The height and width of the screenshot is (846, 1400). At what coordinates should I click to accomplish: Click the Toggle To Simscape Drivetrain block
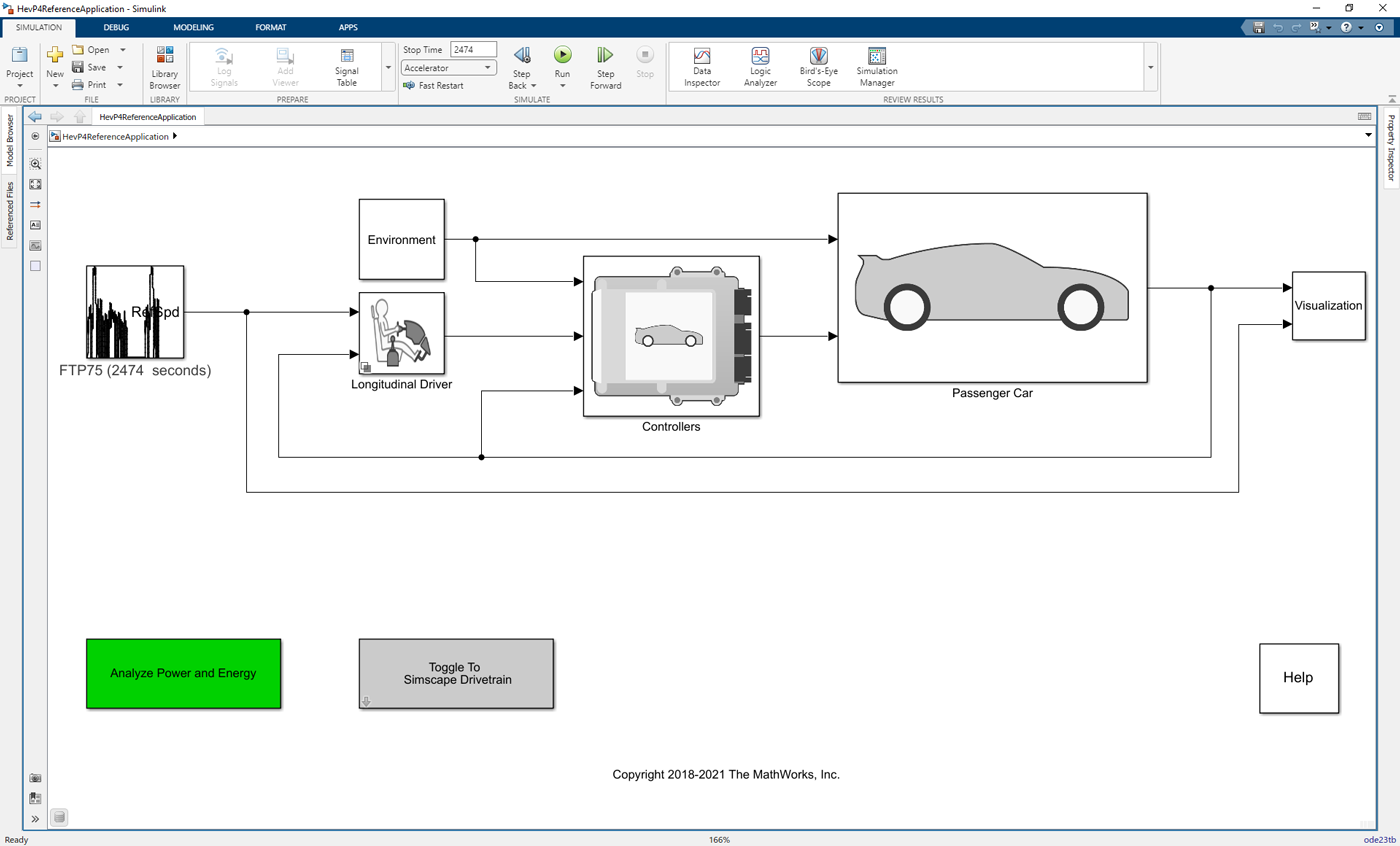point(455,673)
